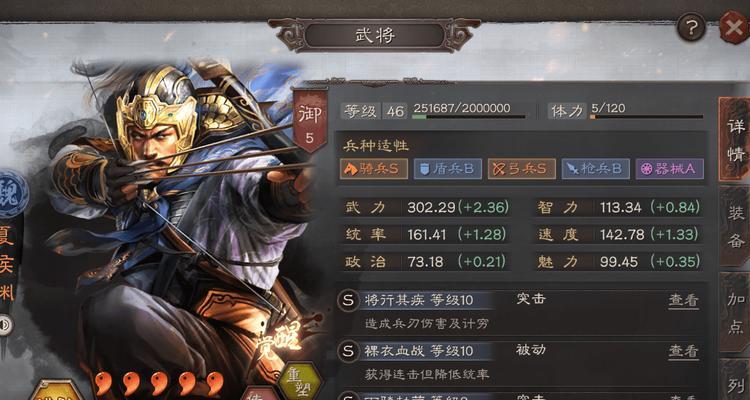Toggle the speaker voice icon at left edge
This screenshot has height=400, width=750.
tap(6, 325)
